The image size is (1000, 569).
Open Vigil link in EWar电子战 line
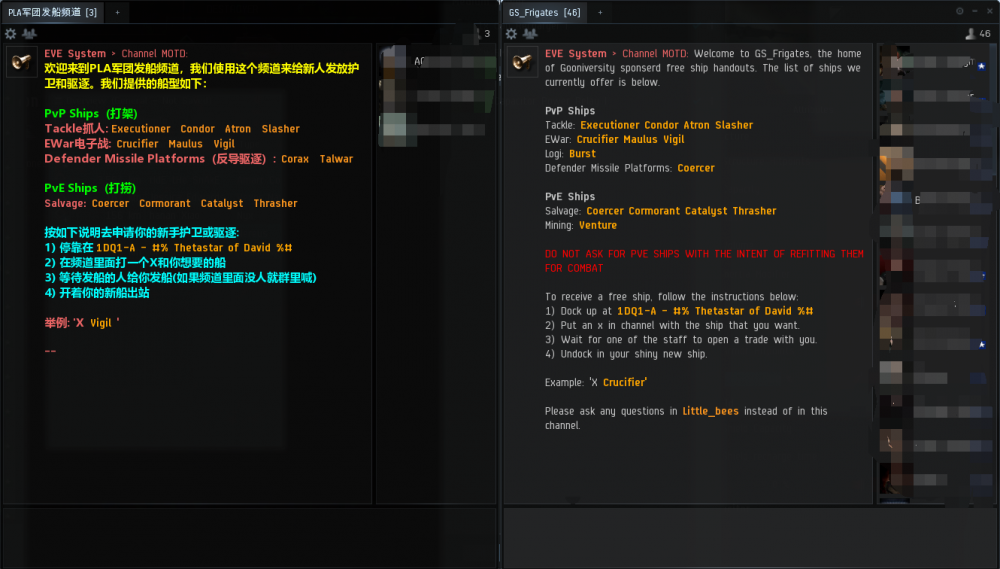coord(224,144)
